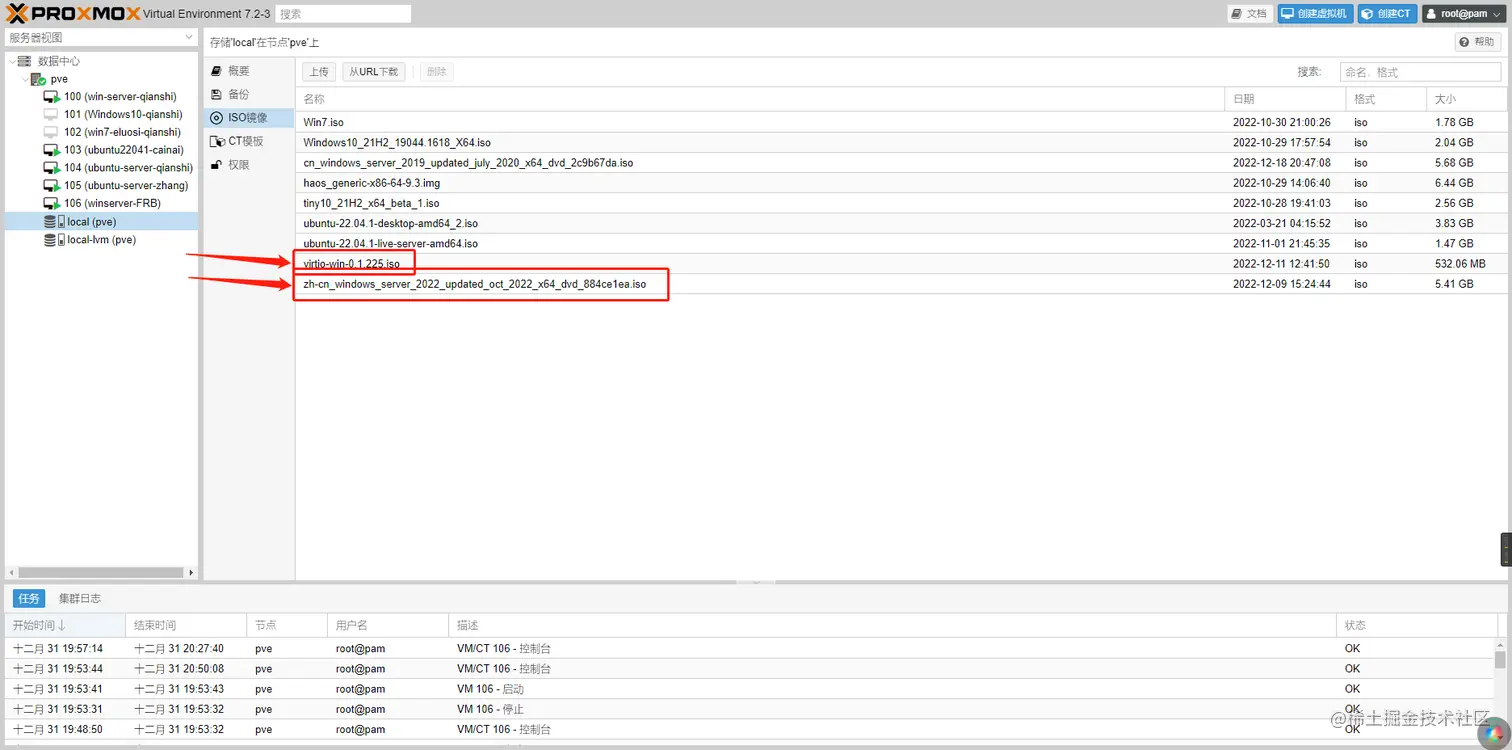This screenshot has width=1512, height=750.
Task: Select Windows10_21H2_19044.1618_X64.iso row
Action: [x=899, y=143]
